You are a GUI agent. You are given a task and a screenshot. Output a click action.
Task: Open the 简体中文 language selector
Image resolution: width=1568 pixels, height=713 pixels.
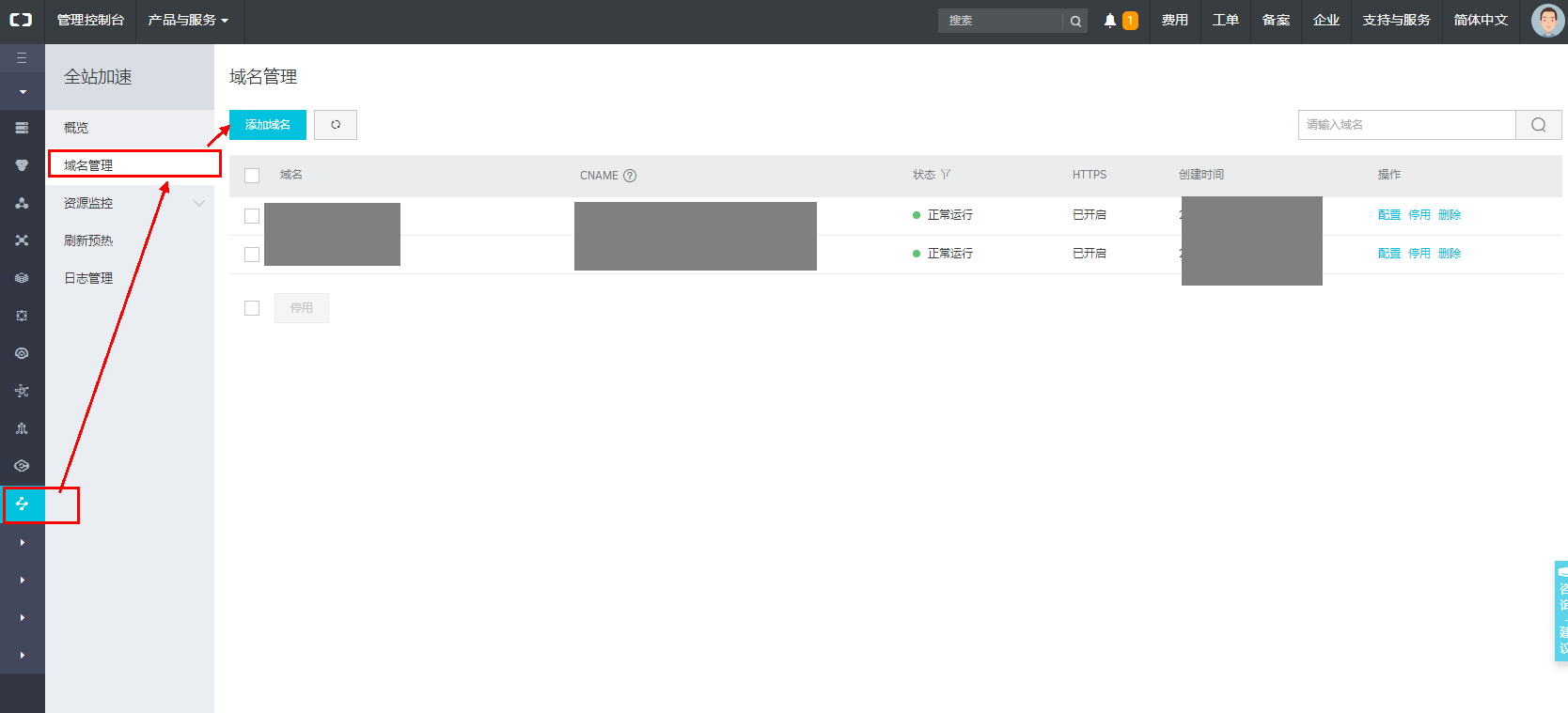tap(1480, 21)
